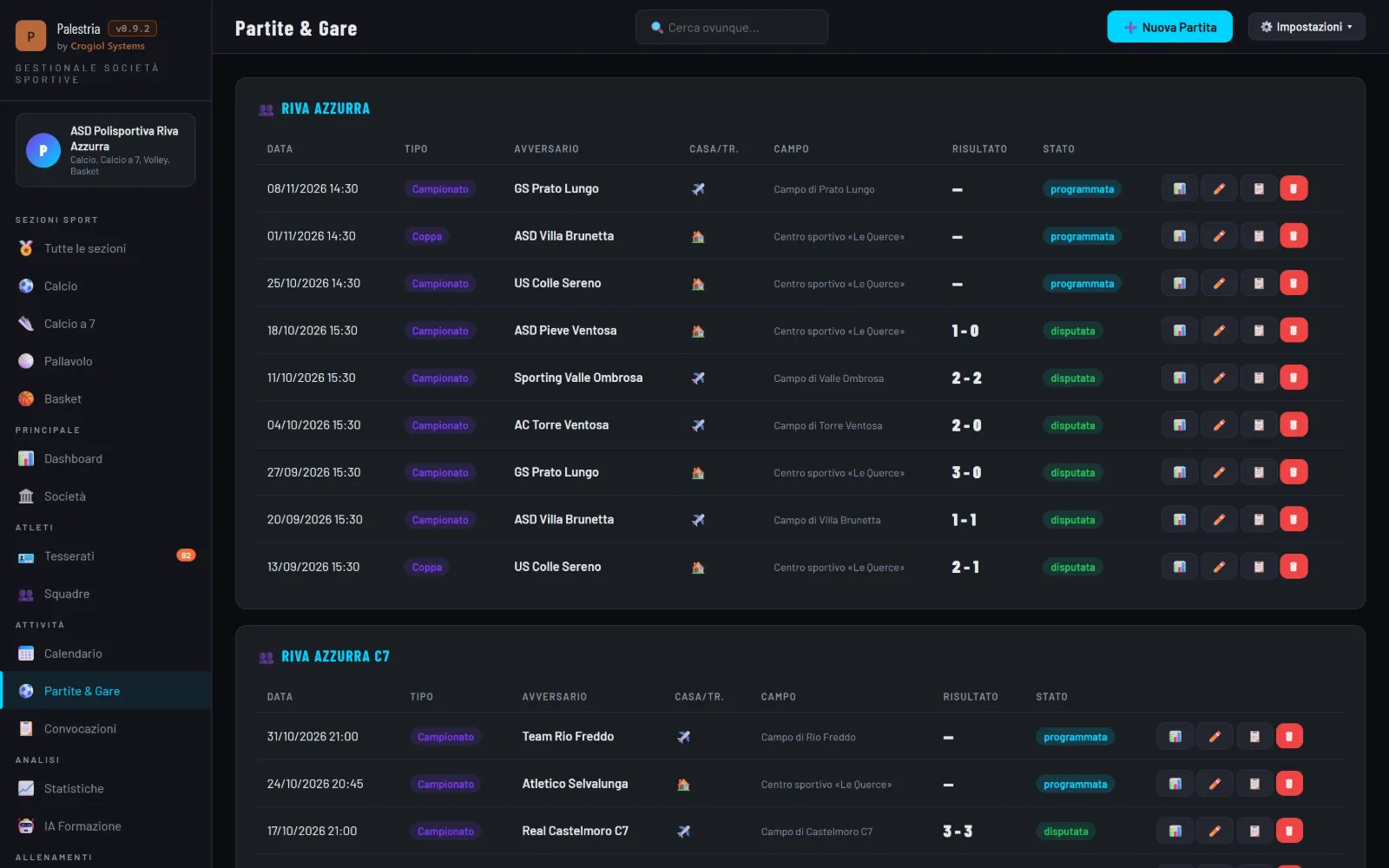Image resolution: width=1389 pixels, height=868 pixels.
Task: Open the ASD Polisportiva Riva Azzurra club card
Action: (x=105, y=150)
